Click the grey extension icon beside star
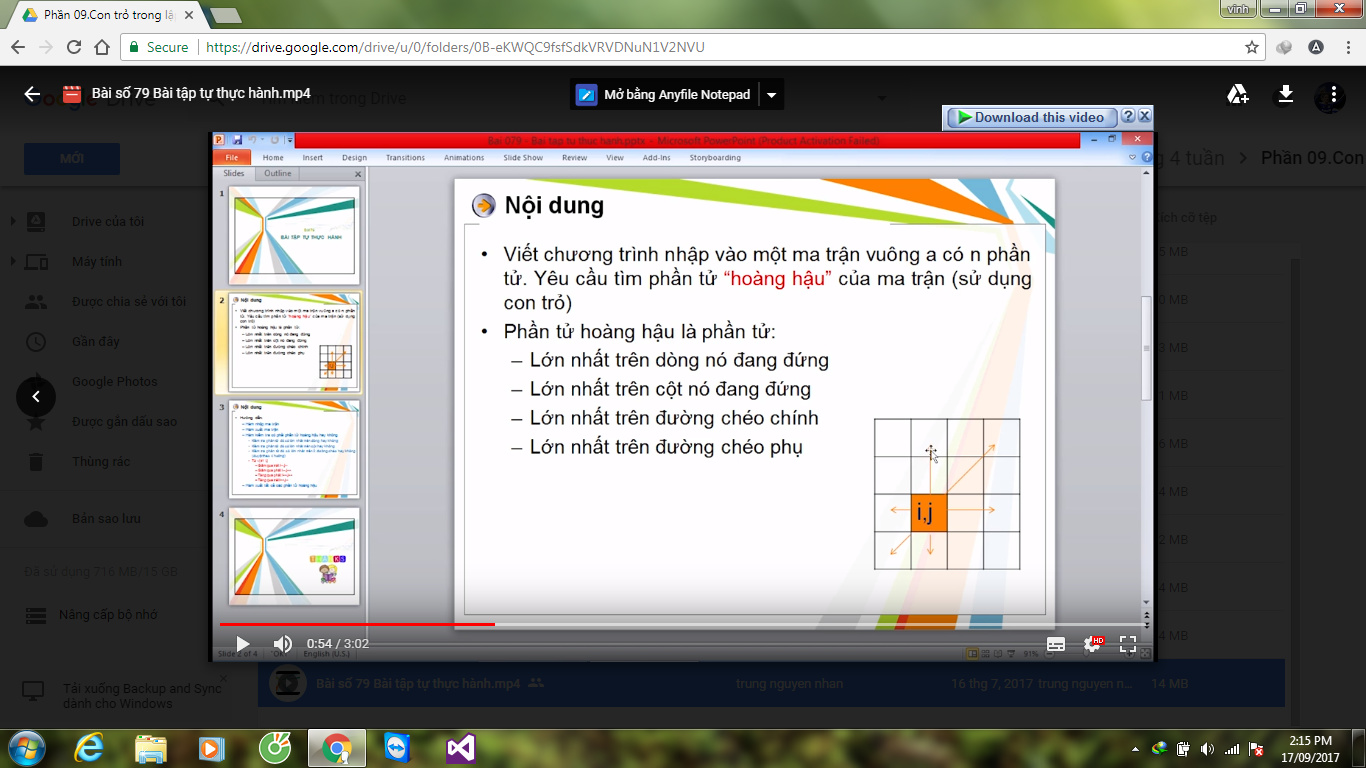 pos(1285,47)
